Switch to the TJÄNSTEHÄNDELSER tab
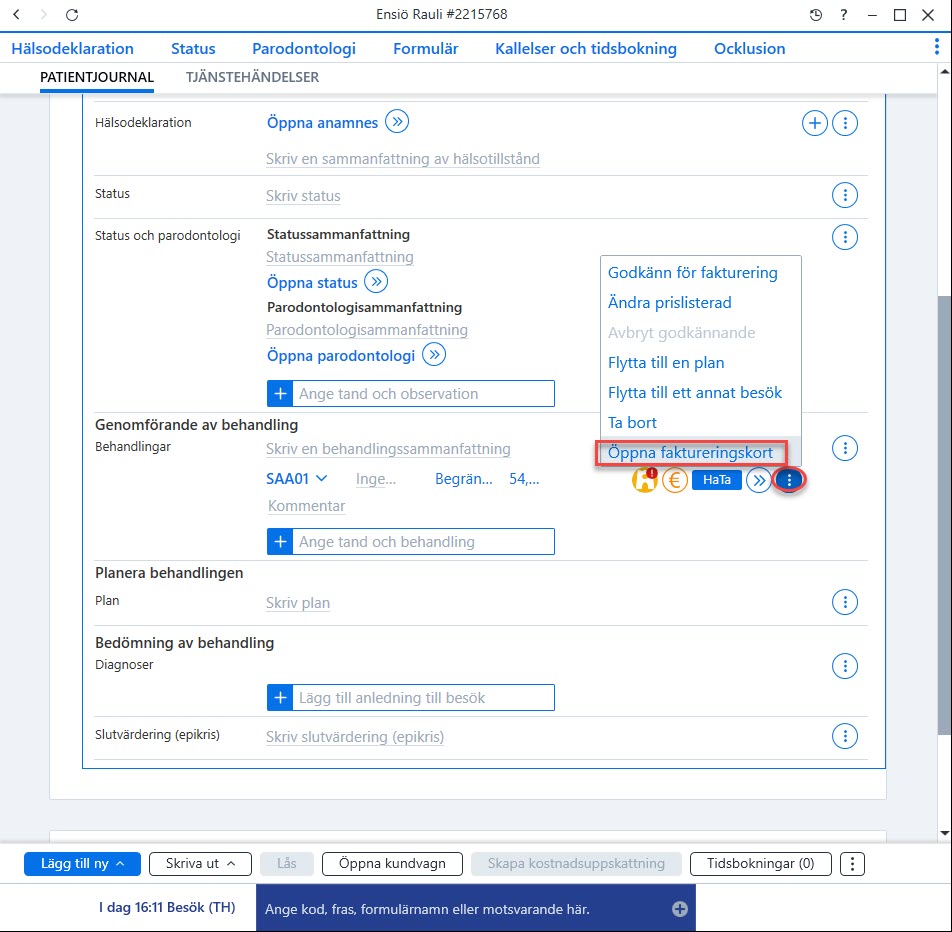The height and width of the screenshot is (932, 952). coord(252,77)
